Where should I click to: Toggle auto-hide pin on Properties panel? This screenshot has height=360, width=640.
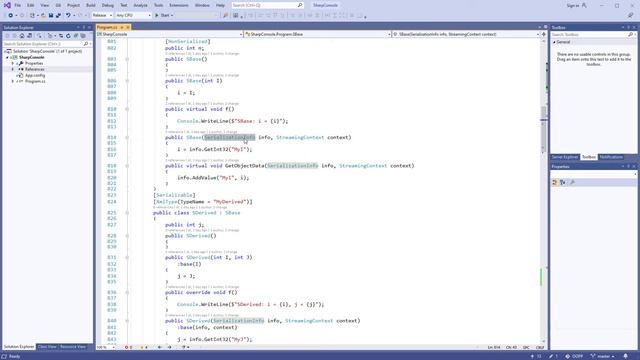629,167
